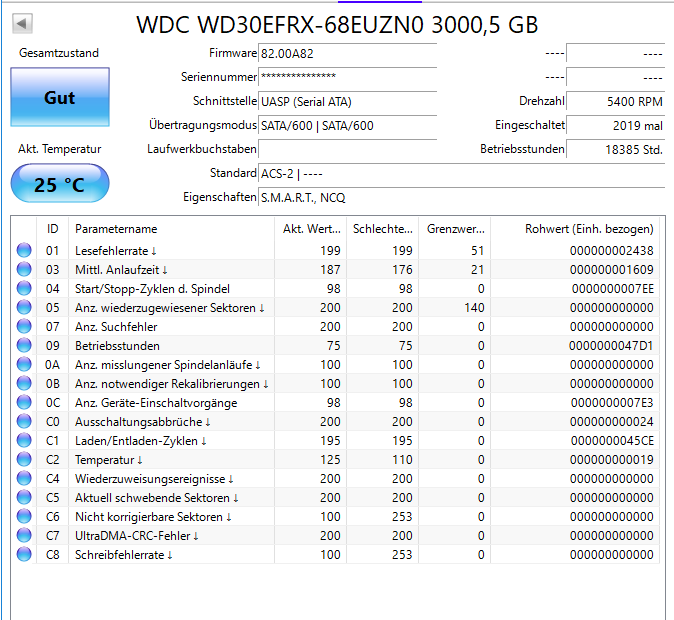Screen dimensions: 674x620
Task: Click status orb for Anz. Suchfehler row
Action: [x=24, y=326]
